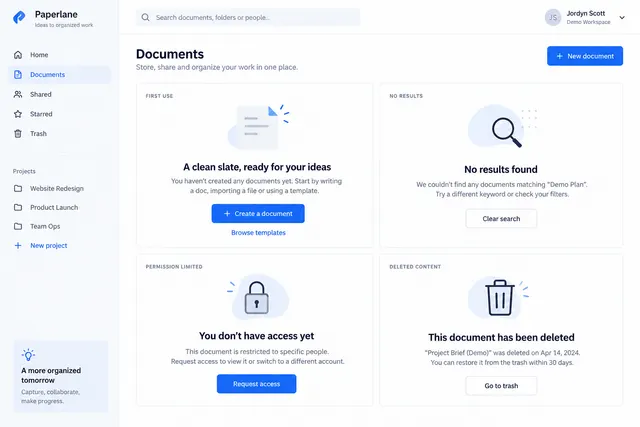Viewport: 640px width, 427px height.
Task: Expand the Jordyn Scott account chevron
Action: click(x=622, y=18)
